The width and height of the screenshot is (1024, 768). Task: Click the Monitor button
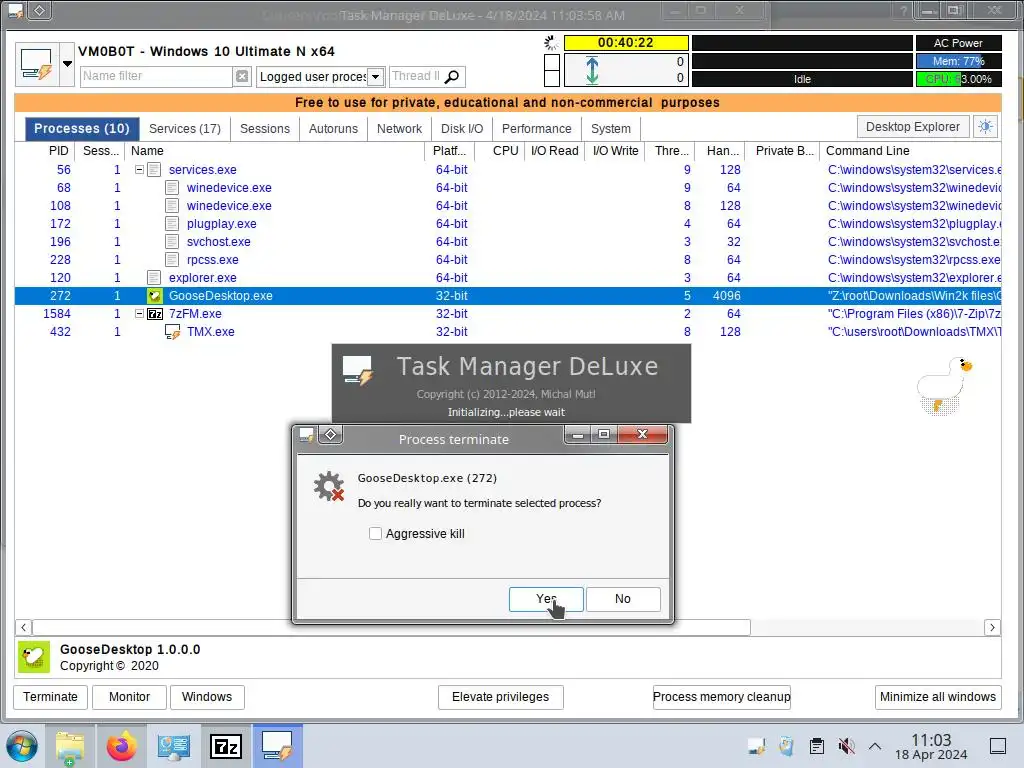[x=129, y=697]
